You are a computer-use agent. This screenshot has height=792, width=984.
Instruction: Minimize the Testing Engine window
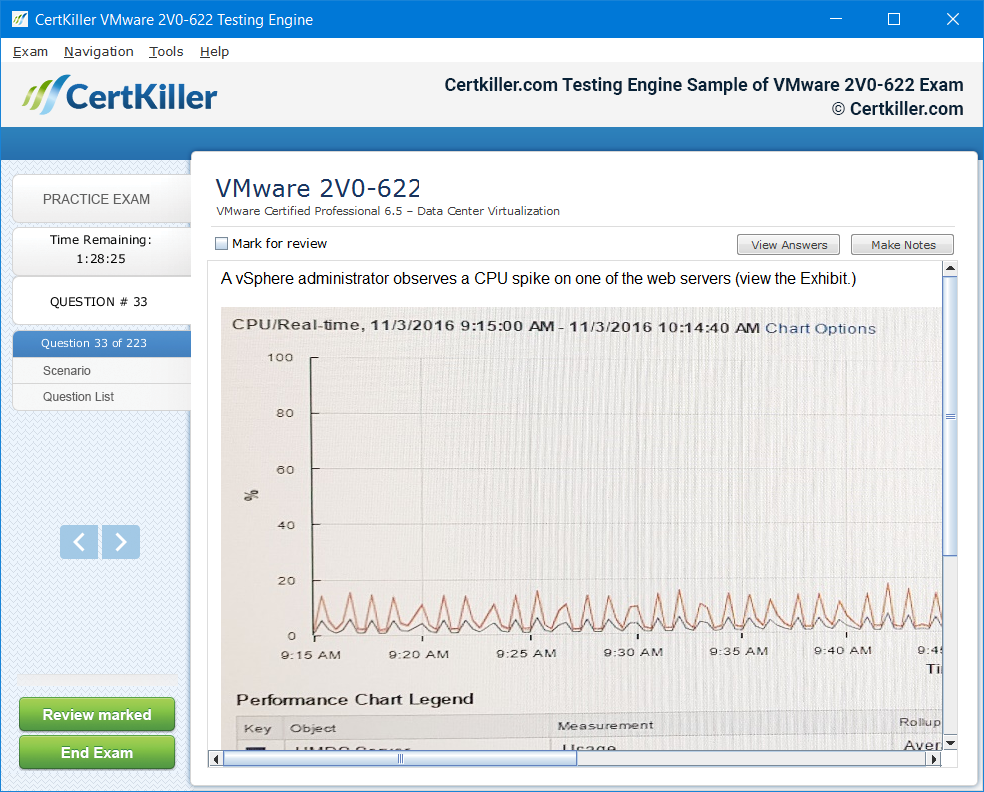[x=835, y=19]
